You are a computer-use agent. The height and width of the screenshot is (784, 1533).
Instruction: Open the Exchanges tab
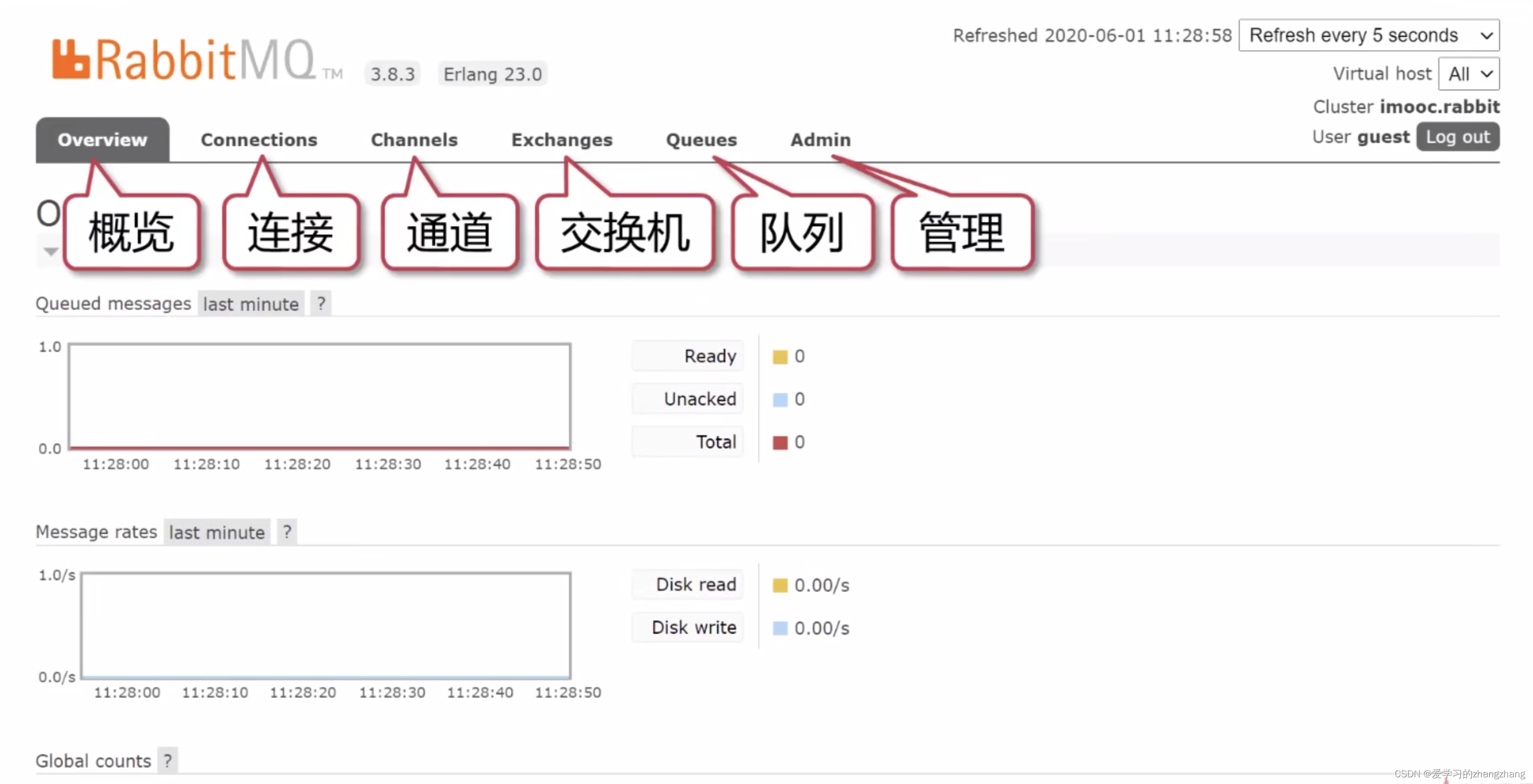point(562,139)
